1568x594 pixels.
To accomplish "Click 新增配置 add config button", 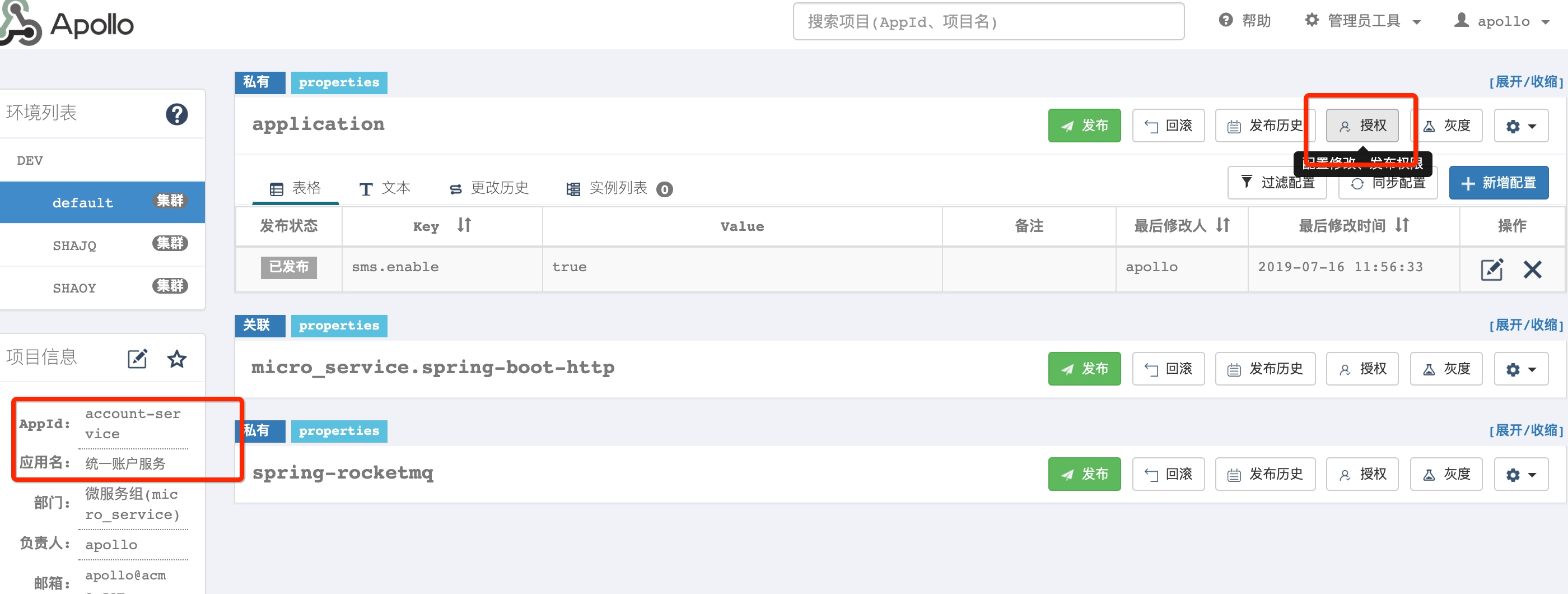I will click(x=1499, y=182).
